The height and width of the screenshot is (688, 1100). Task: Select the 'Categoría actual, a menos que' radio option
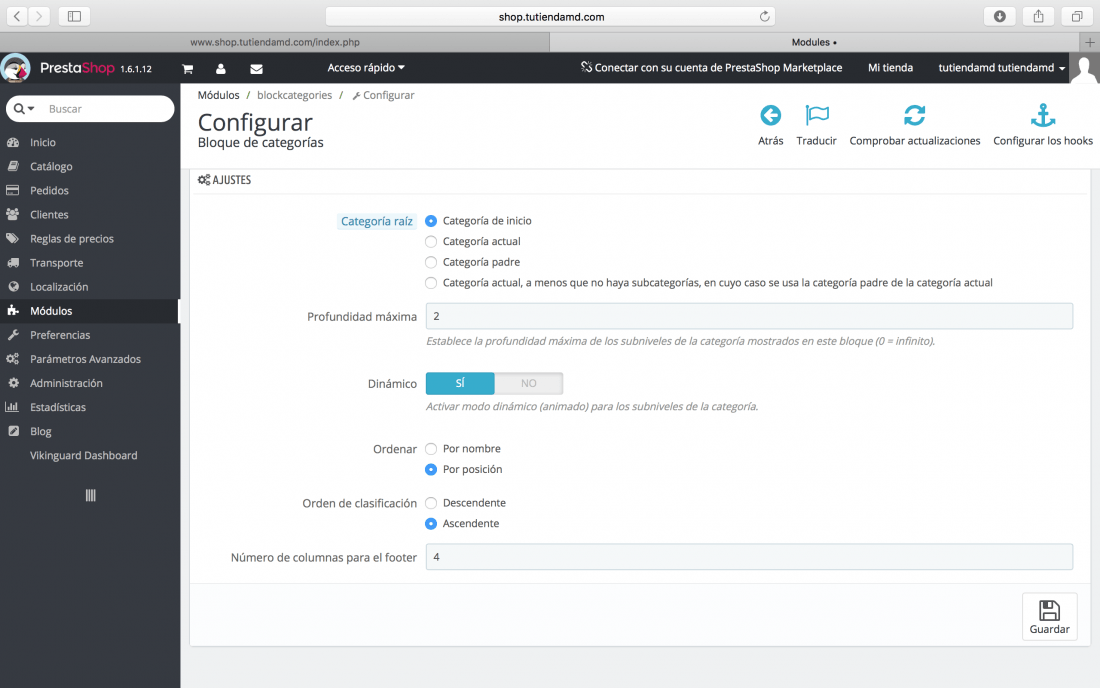click(x=431, y=283)
